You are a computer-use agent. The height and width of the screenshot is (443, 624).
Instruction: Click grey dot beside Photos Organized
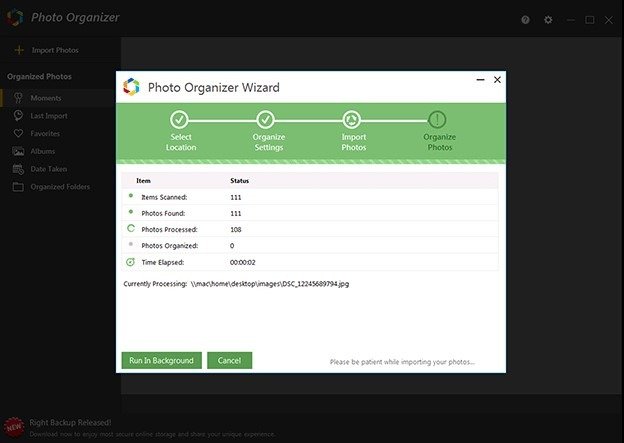(131, 244)
